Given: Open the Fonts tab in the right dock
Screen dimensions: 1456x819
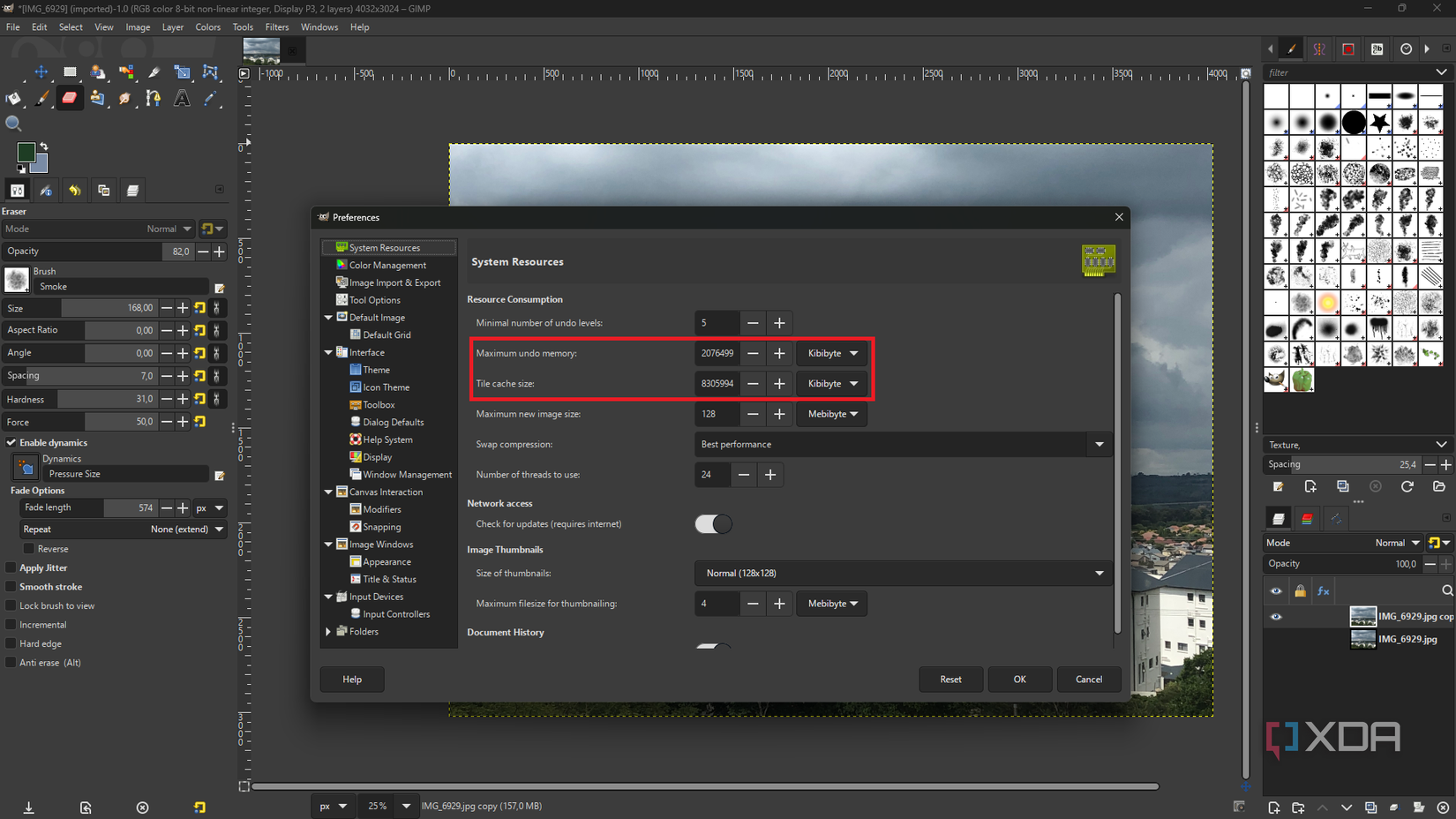Looking at the screenshot, I should click(x=1377, y=49).
